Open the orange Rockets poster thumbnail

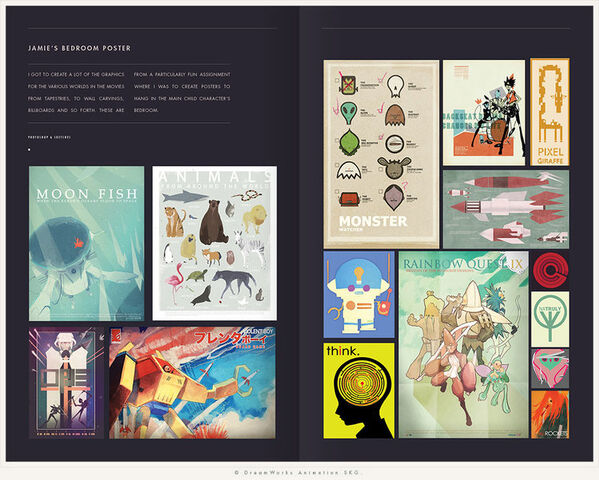point(550,414)
